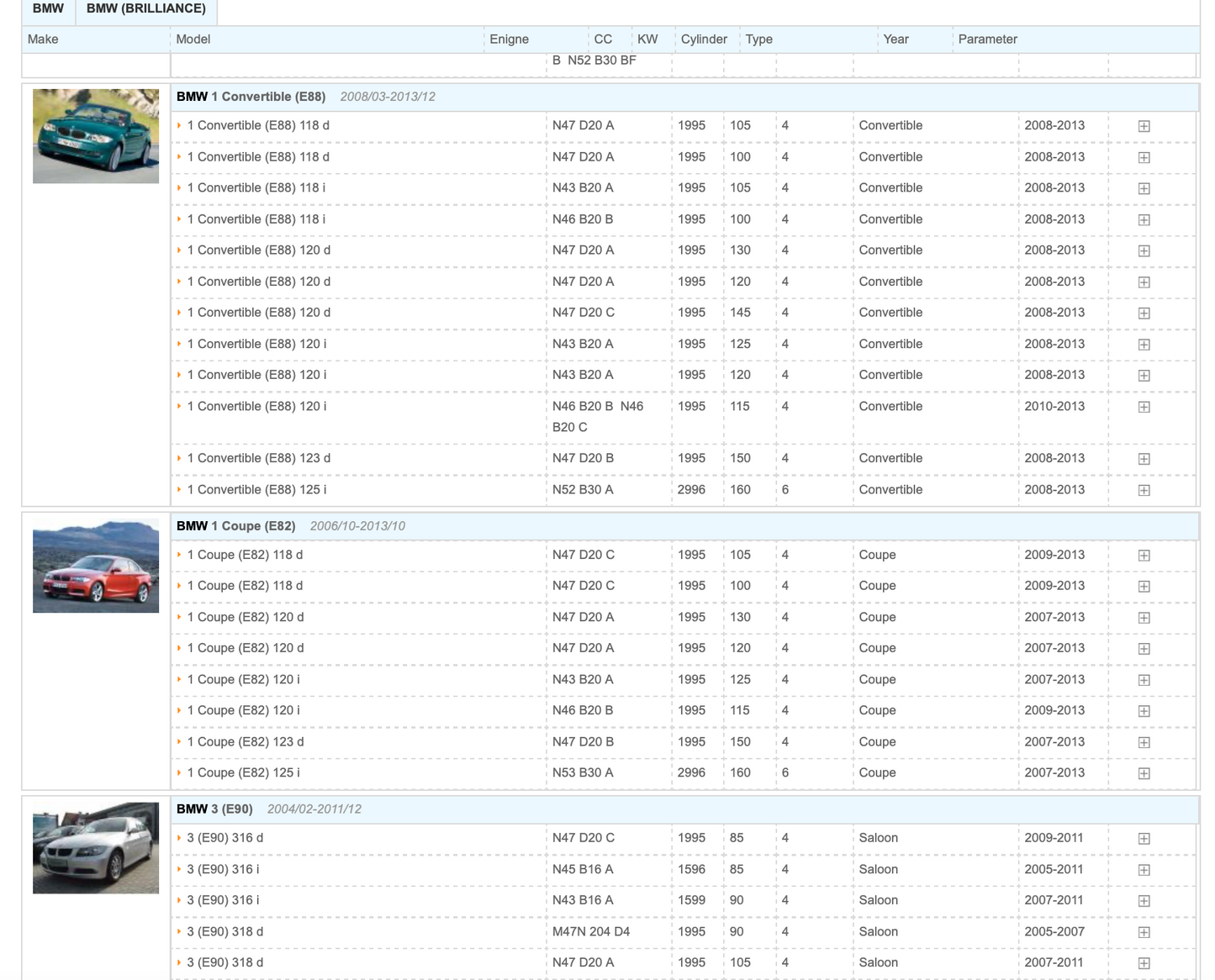Expand parameters for 3 (E90) 316 i 1599 cc row

1144,901
